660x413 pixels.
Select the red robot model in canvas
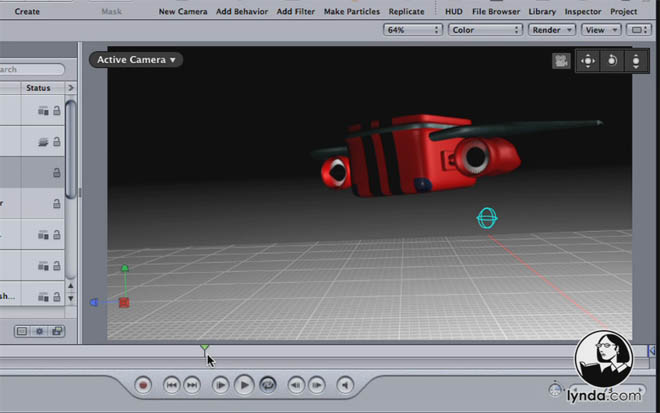421,156
